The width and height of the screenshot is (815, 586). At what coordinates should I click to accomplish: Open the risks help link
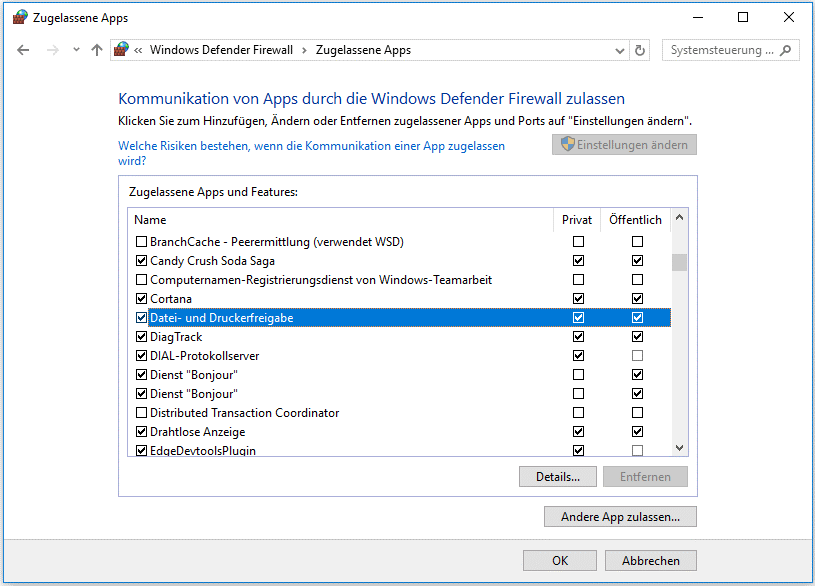tap(311, 153)
